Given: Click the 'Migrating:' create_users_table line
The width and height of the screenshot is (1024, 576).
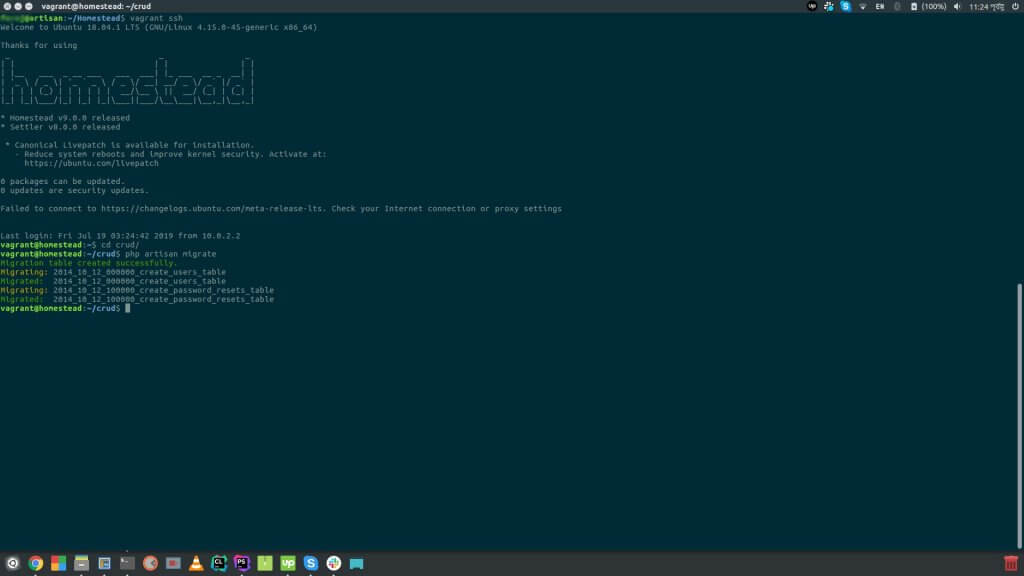Looking at the screenshot, I should coord(113,272).
